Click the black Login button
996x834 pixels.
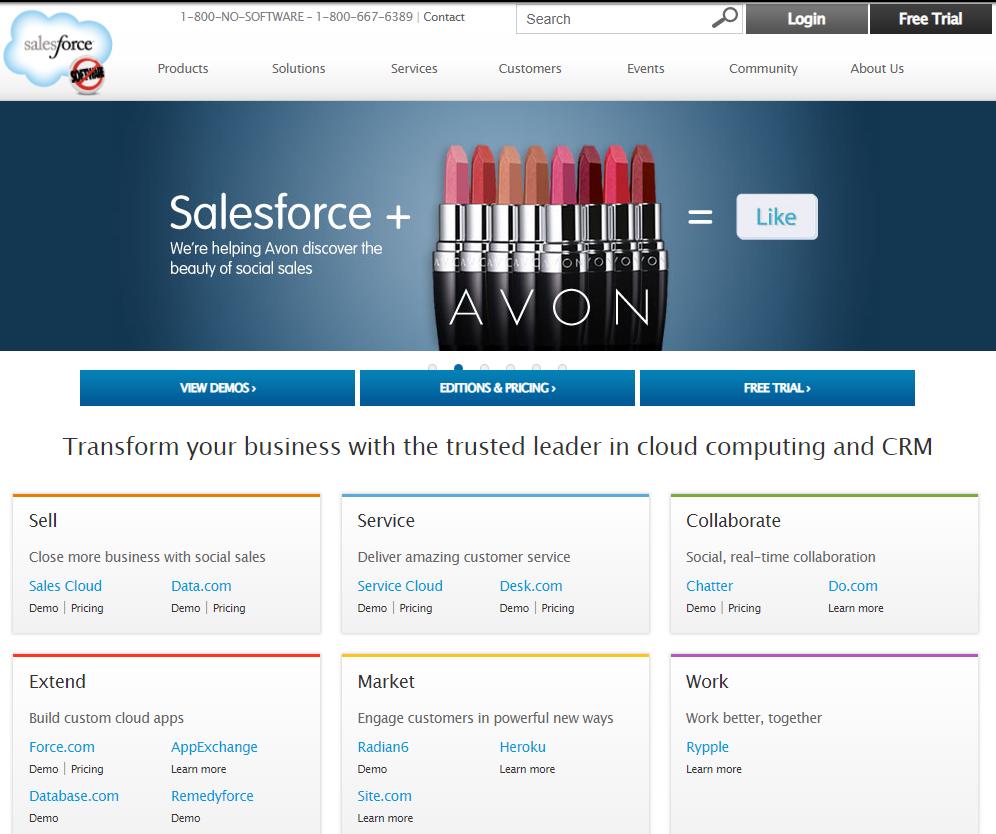(x=805, y=19)
